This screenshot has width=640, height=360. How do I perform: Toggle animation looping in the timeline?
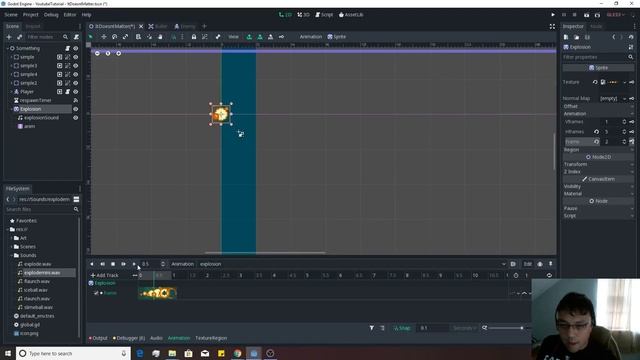tap(549, 276)
